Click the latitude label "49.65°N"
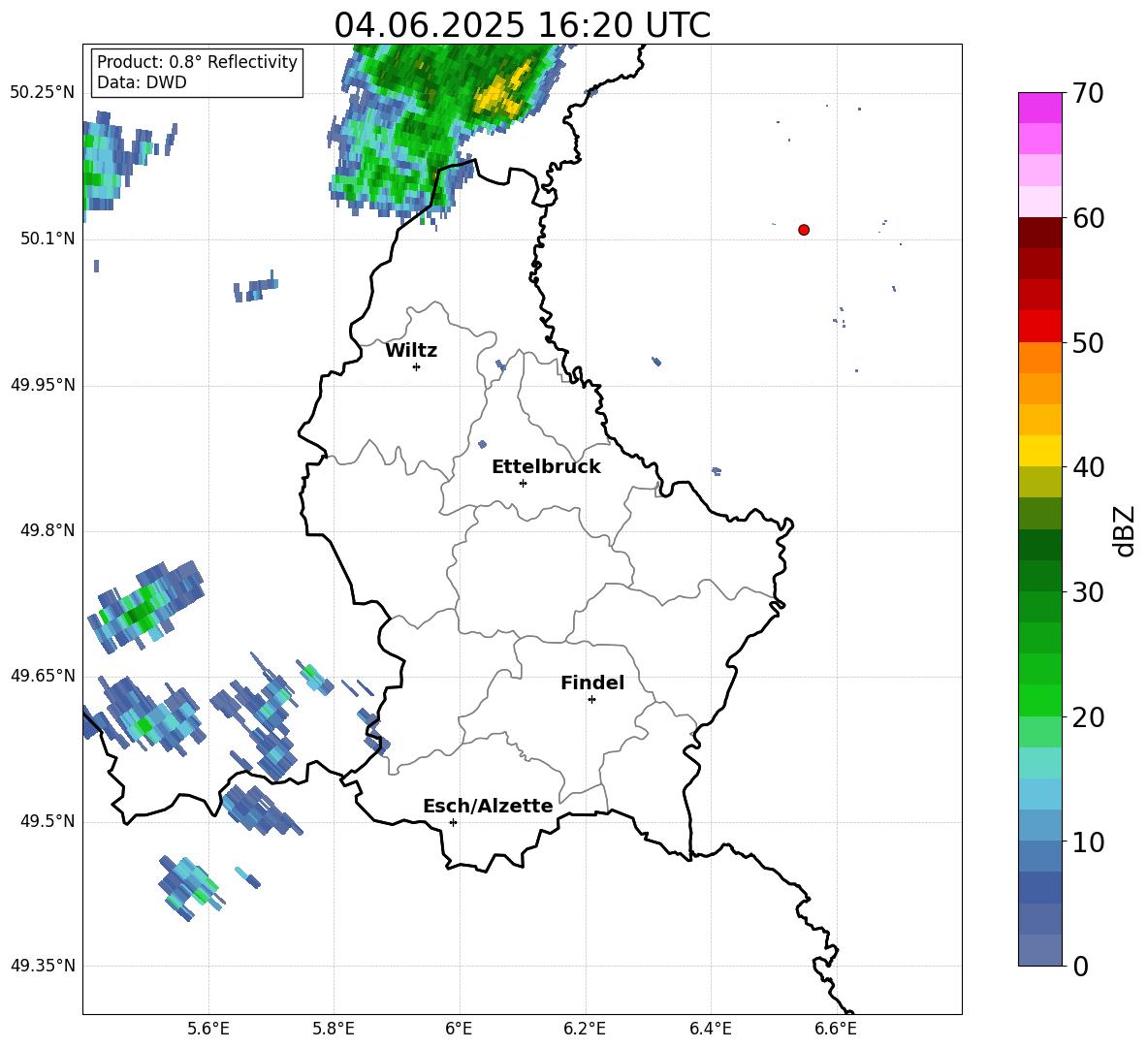 point(43,676)
